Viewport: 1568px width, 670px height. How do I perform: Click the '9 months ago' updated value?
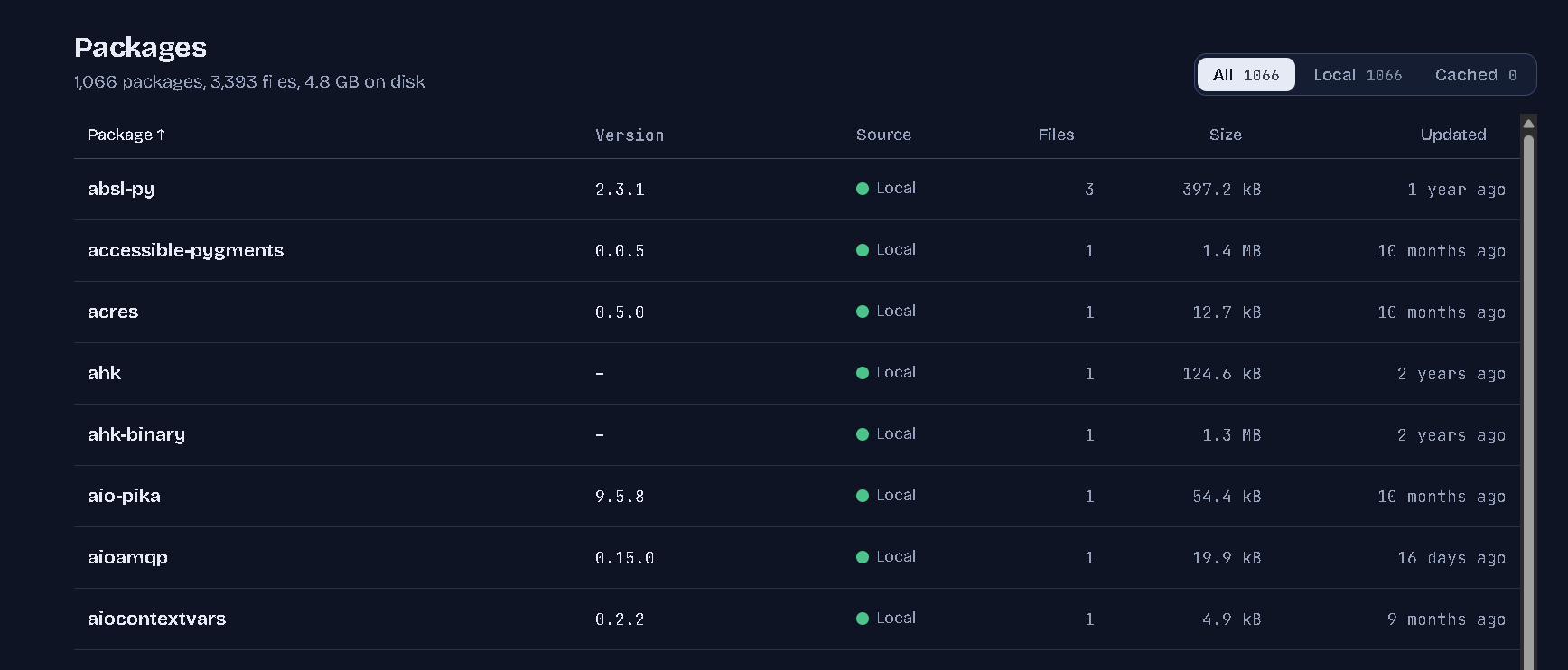click(1446, 619)
